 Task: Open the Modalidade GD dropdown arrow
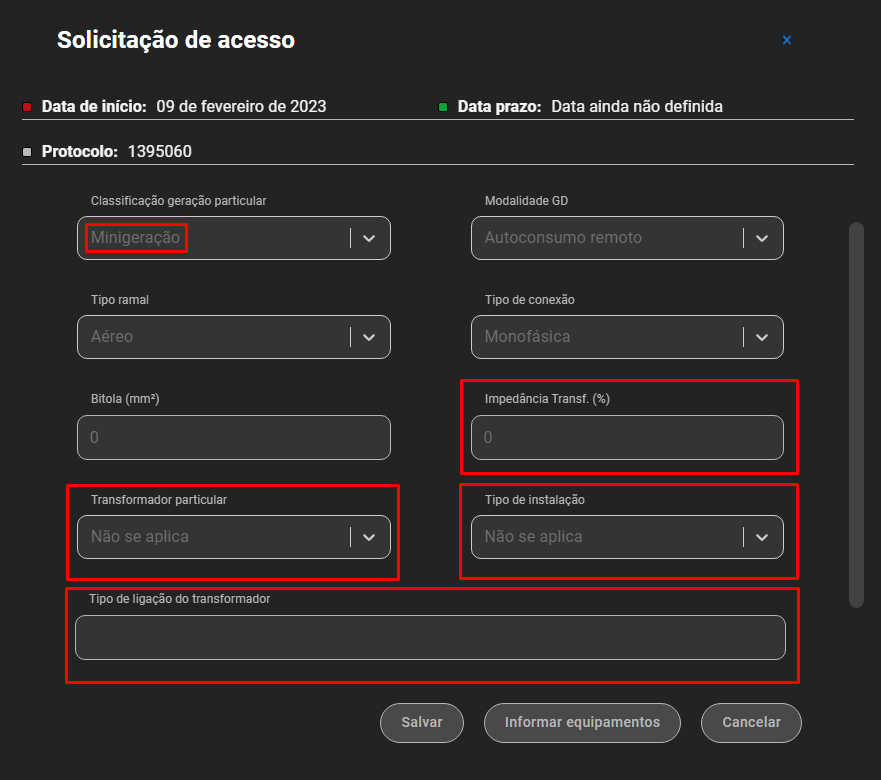coord(762,238)
